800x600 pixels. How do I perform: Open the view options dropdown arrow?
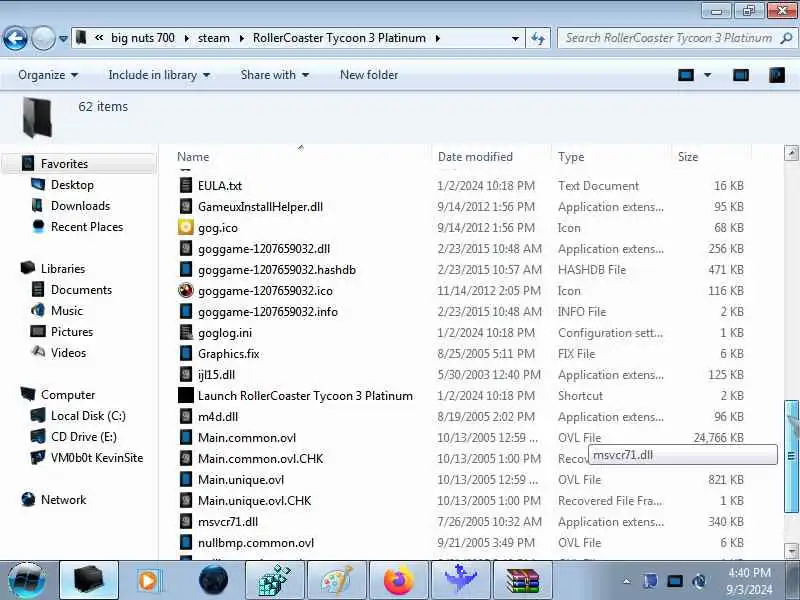pyautogui.click(x=708, y=76)
